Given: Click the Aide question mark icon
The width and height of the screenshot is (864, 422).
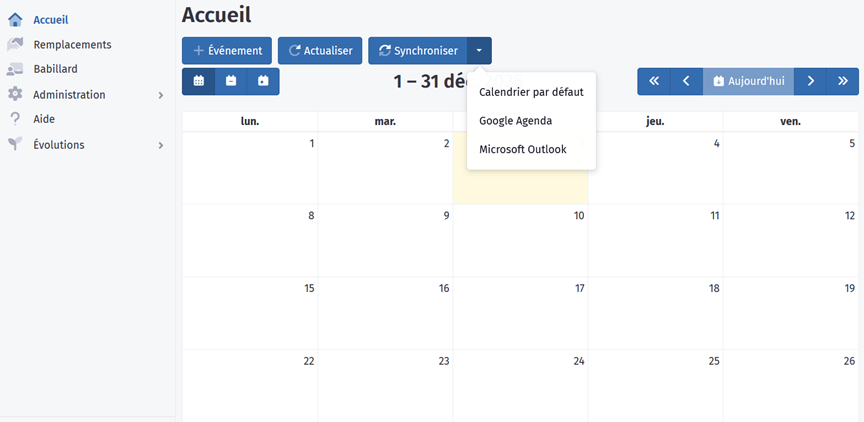Looking at the screenshot, I should click(x=15, y=119).
